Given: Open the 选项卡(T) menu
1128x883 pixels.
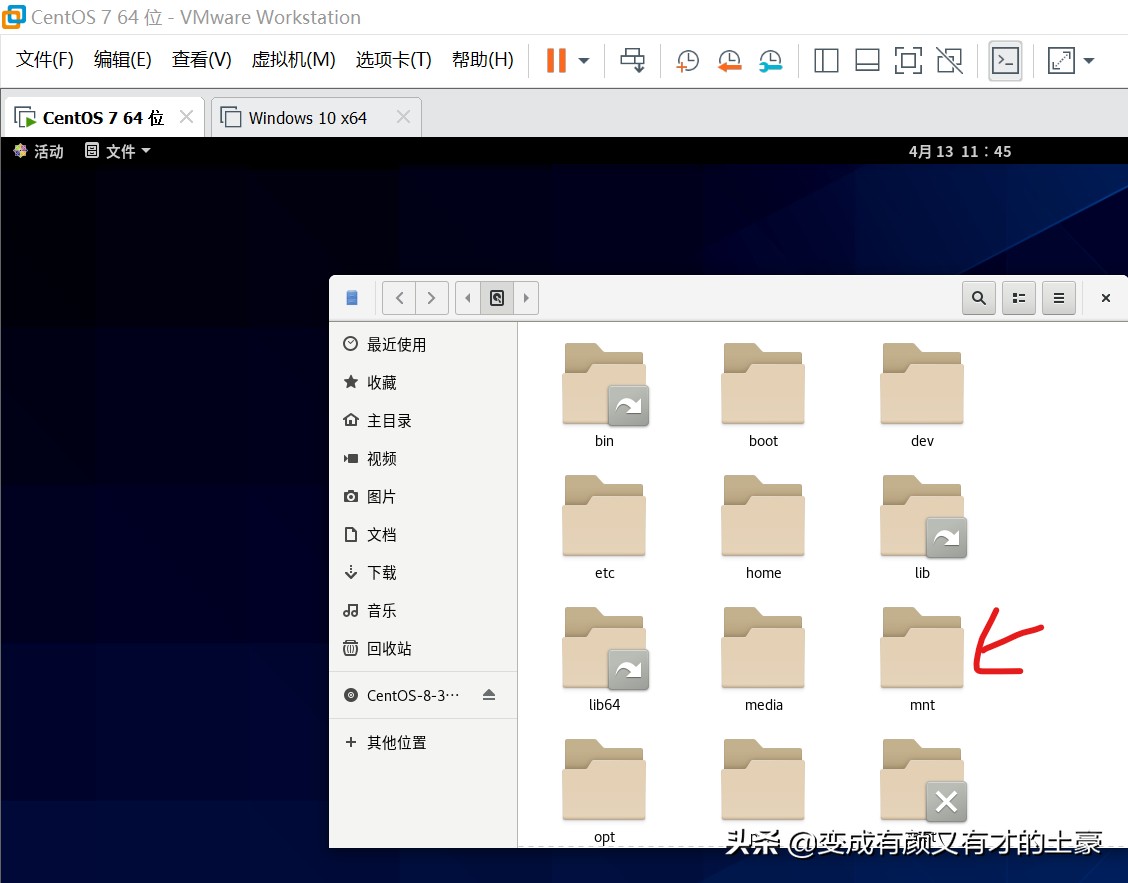Looking at the screenshot, I should click(x=394, y=59).
